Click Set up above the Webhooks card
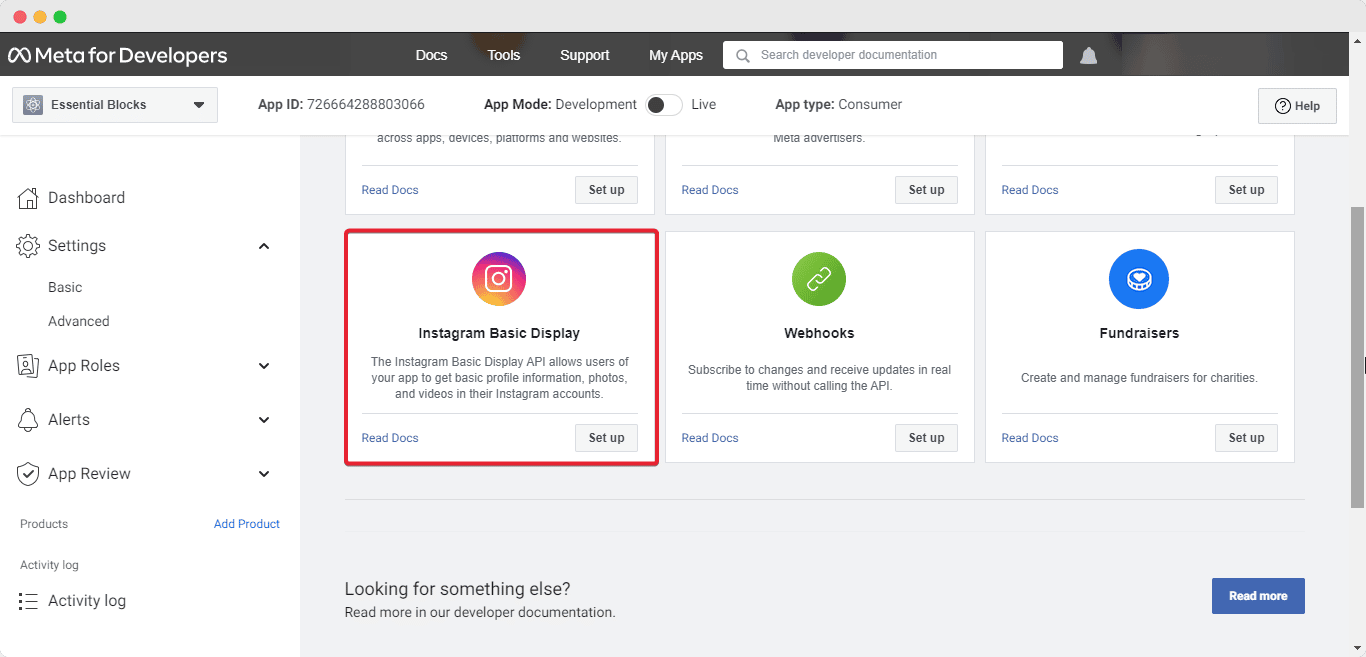Screen dimensions: 1366x657 point(926,190)
